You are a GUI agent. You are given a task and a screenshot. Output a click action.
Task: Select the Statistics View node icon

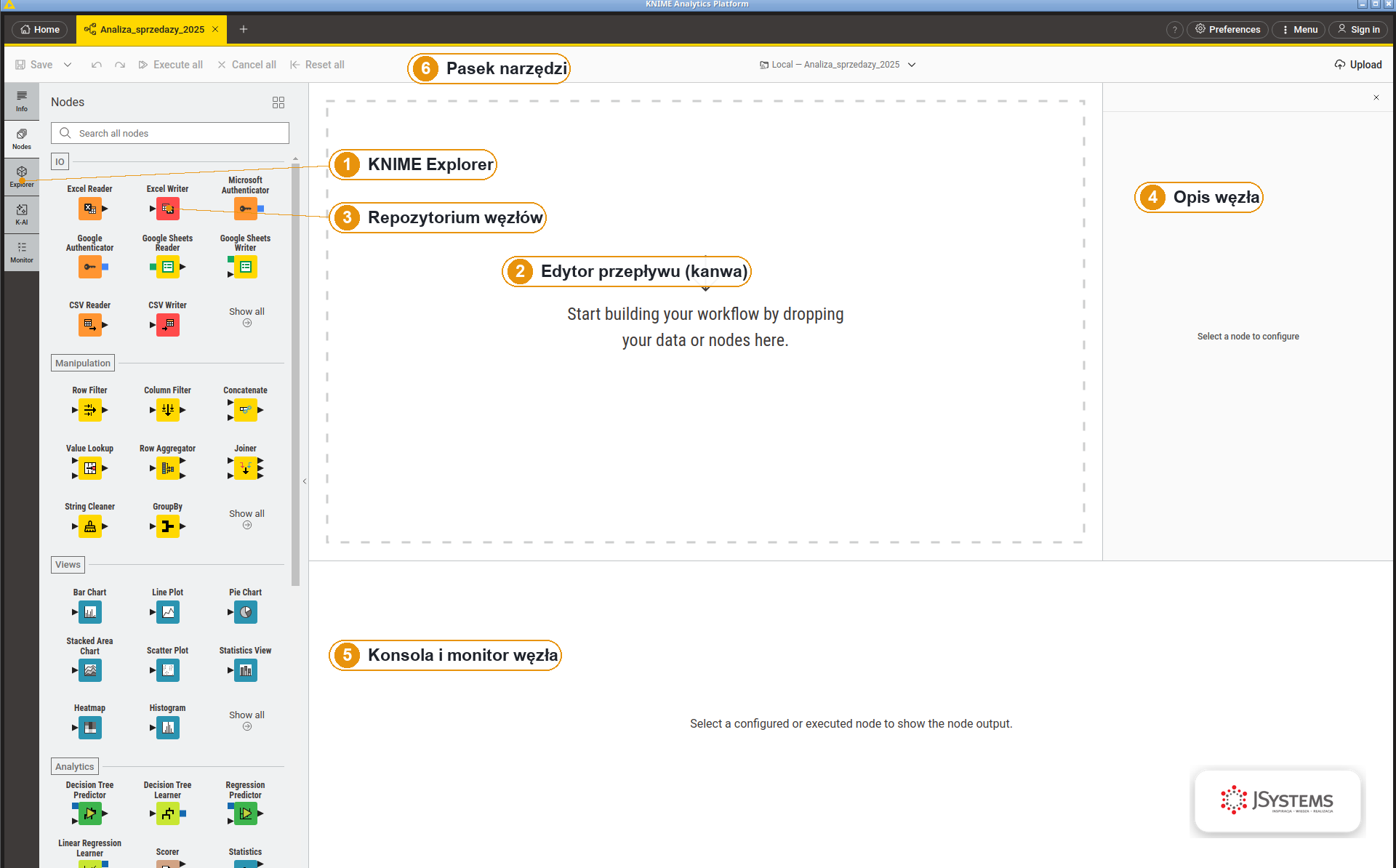pyautogui.click(x=246, y=670)
